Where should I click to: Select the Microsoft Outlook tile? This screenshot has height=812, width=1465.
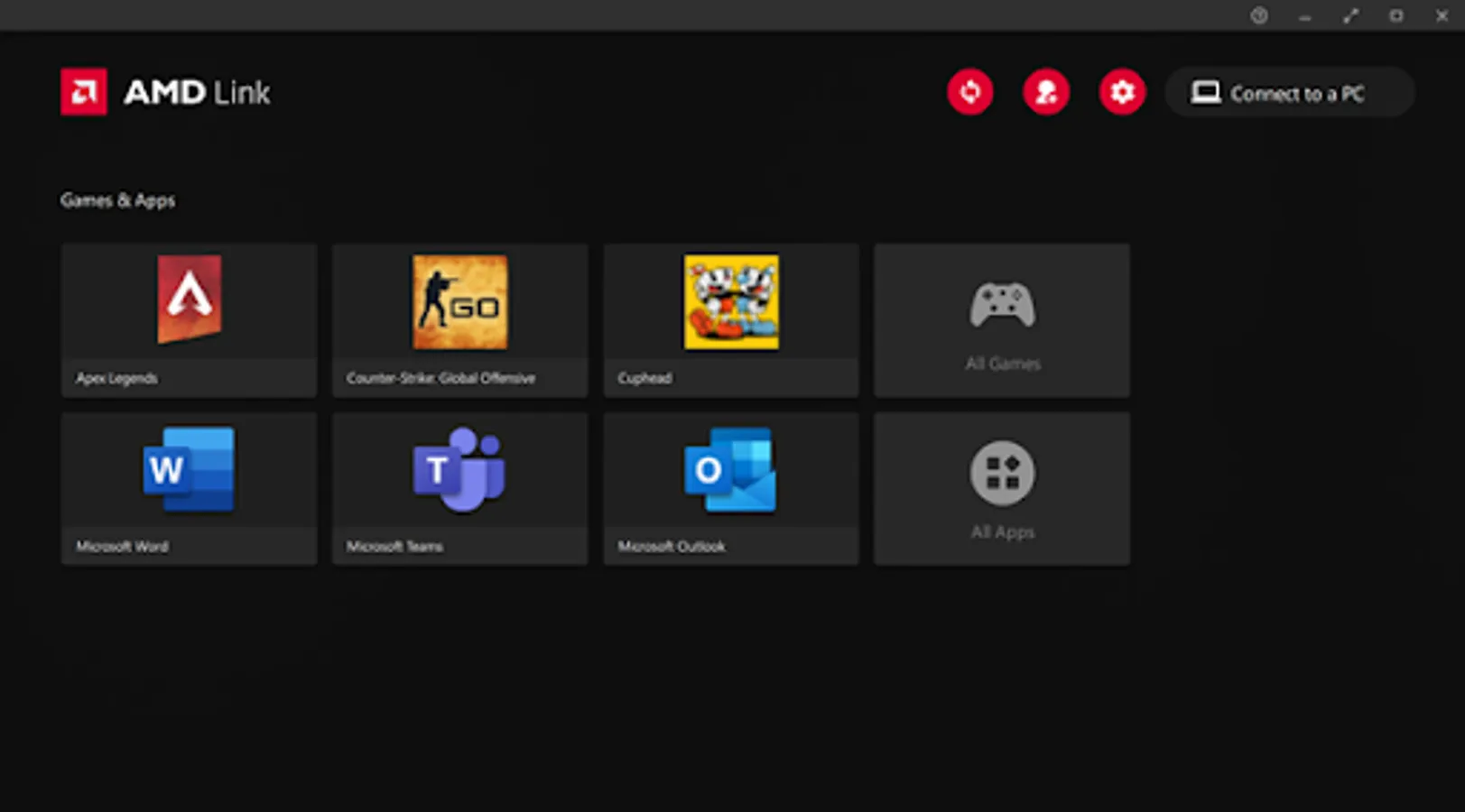731,489
